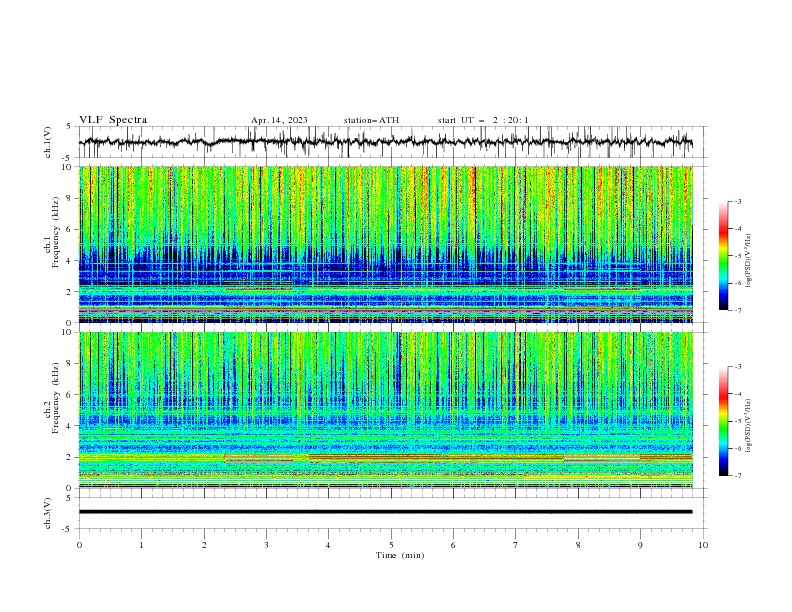792x612 pixels.
Task: Click inside the ch.1 spectrogram plot
Action: (385, 244)
